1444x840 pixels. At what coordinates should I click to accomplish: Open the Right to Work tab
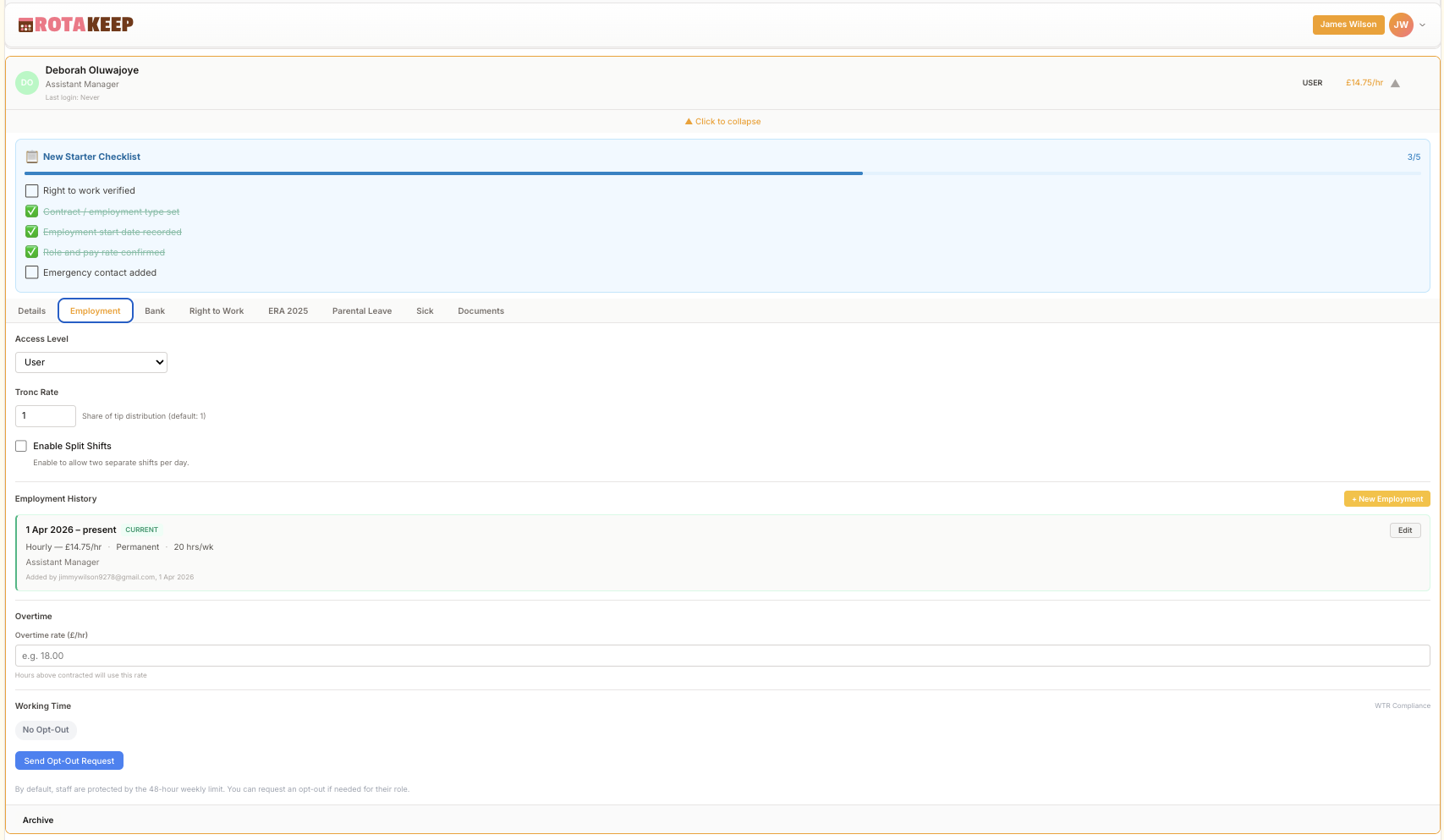coord(217,311)
